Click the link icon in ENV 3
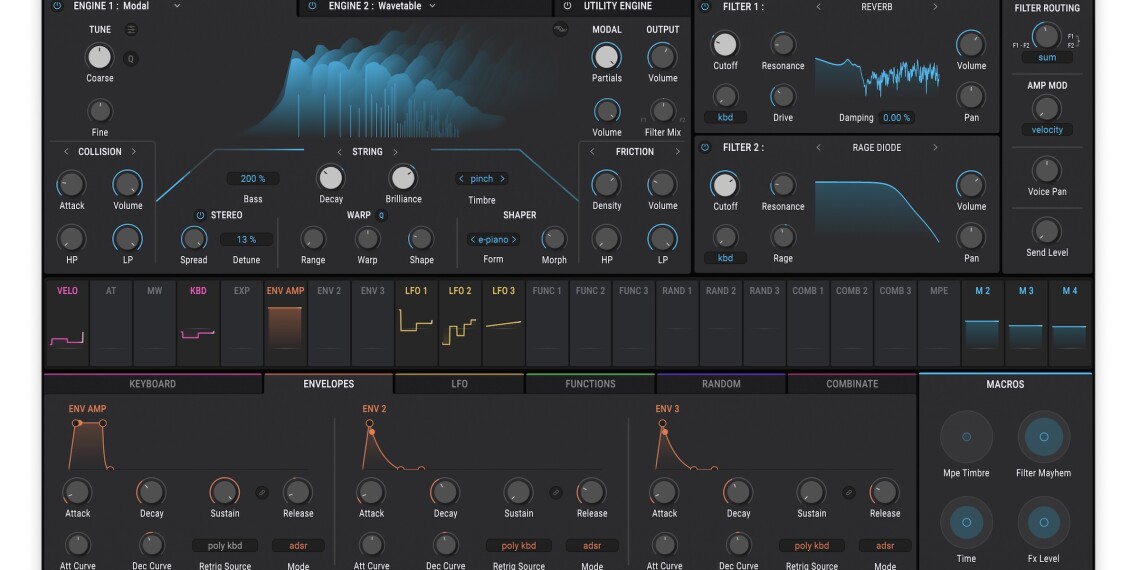The height and width of the screenshot is (570, 1140). [x=849, y=492]
